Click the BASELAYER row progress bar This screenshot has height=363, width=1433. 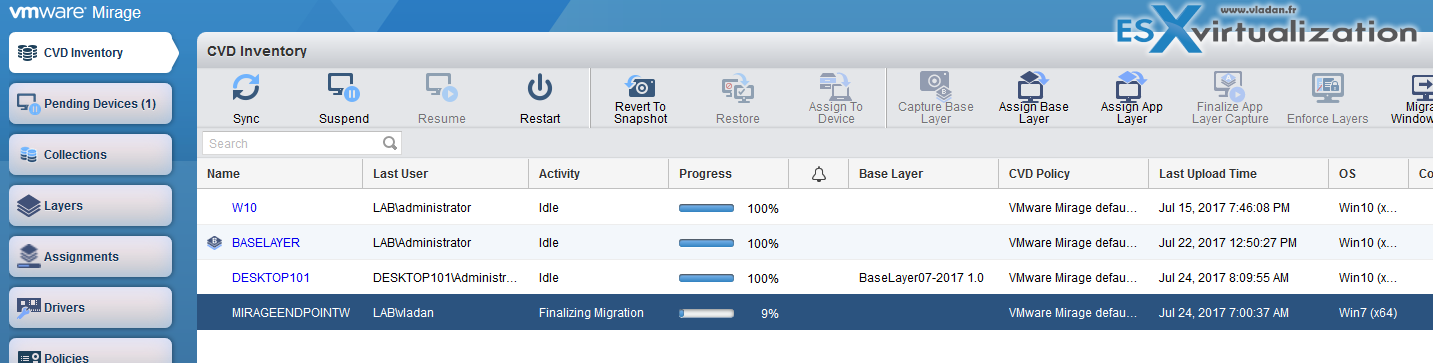tap(707, 243)
